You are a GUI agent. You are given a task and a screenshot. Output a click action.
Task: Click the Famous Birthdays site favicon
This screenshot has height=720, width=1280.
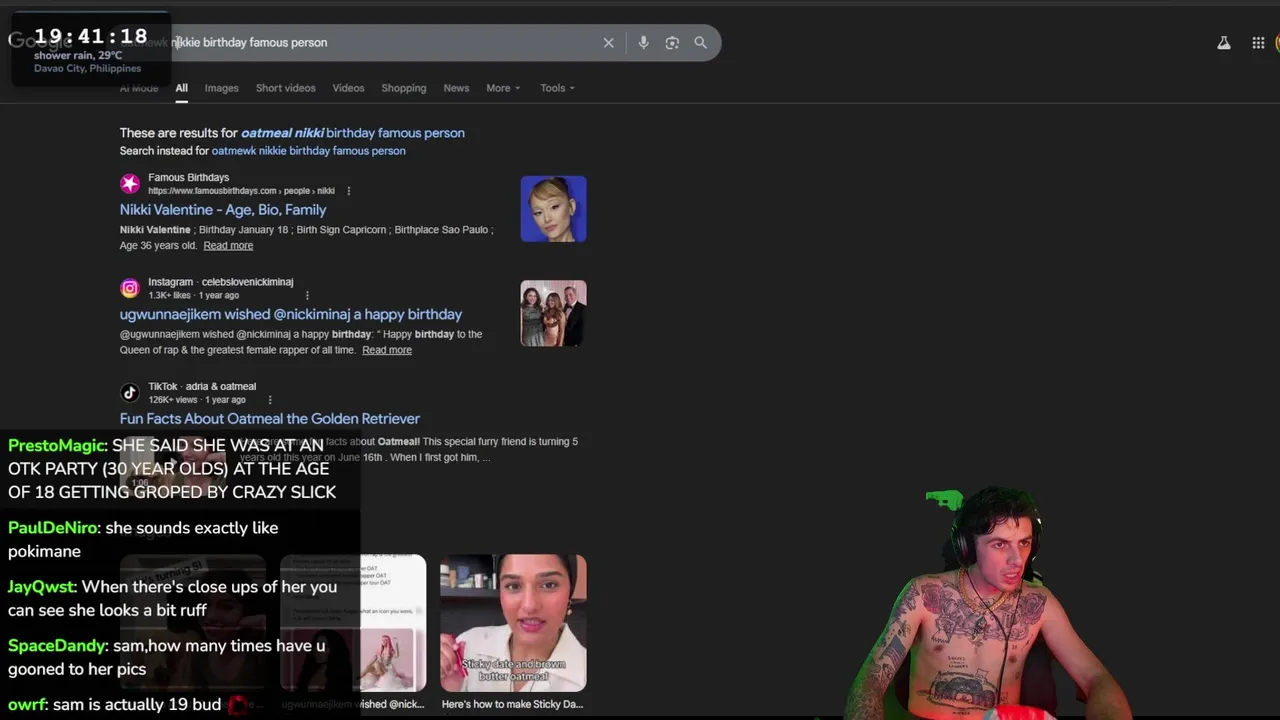tap(130, 183)
